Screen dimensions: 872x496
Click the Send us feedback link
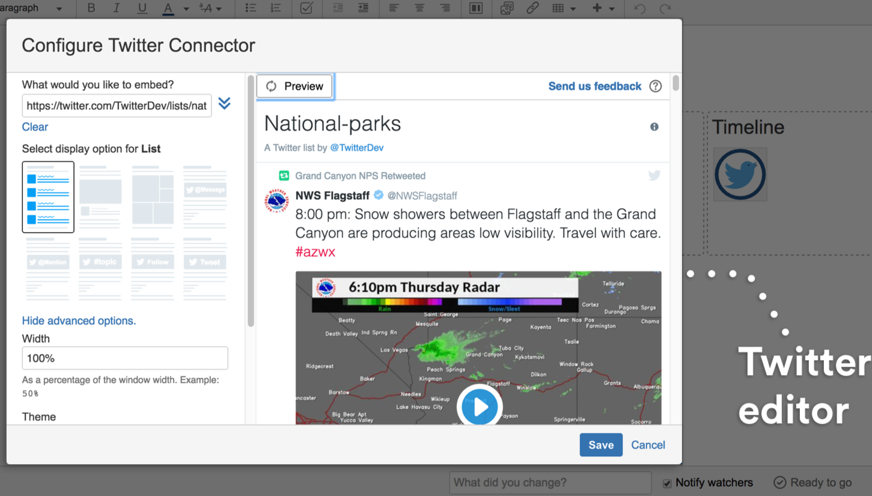594,86
